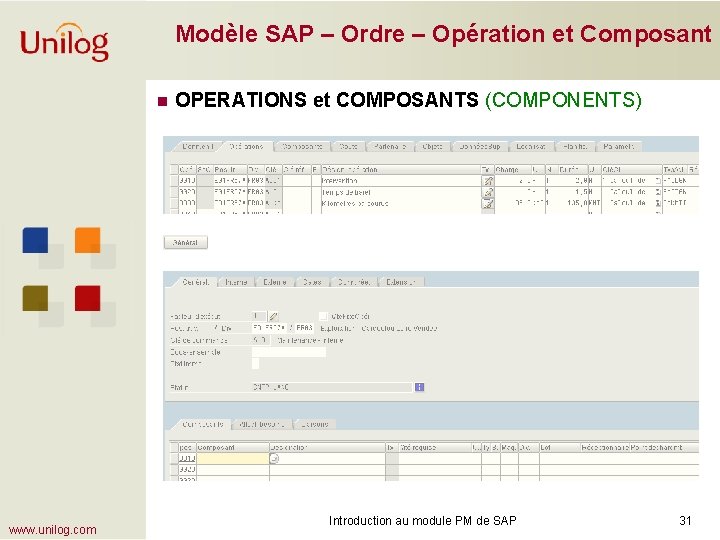
Task: Click the blank field in the row below the control key
Action: tap(289, 352)
